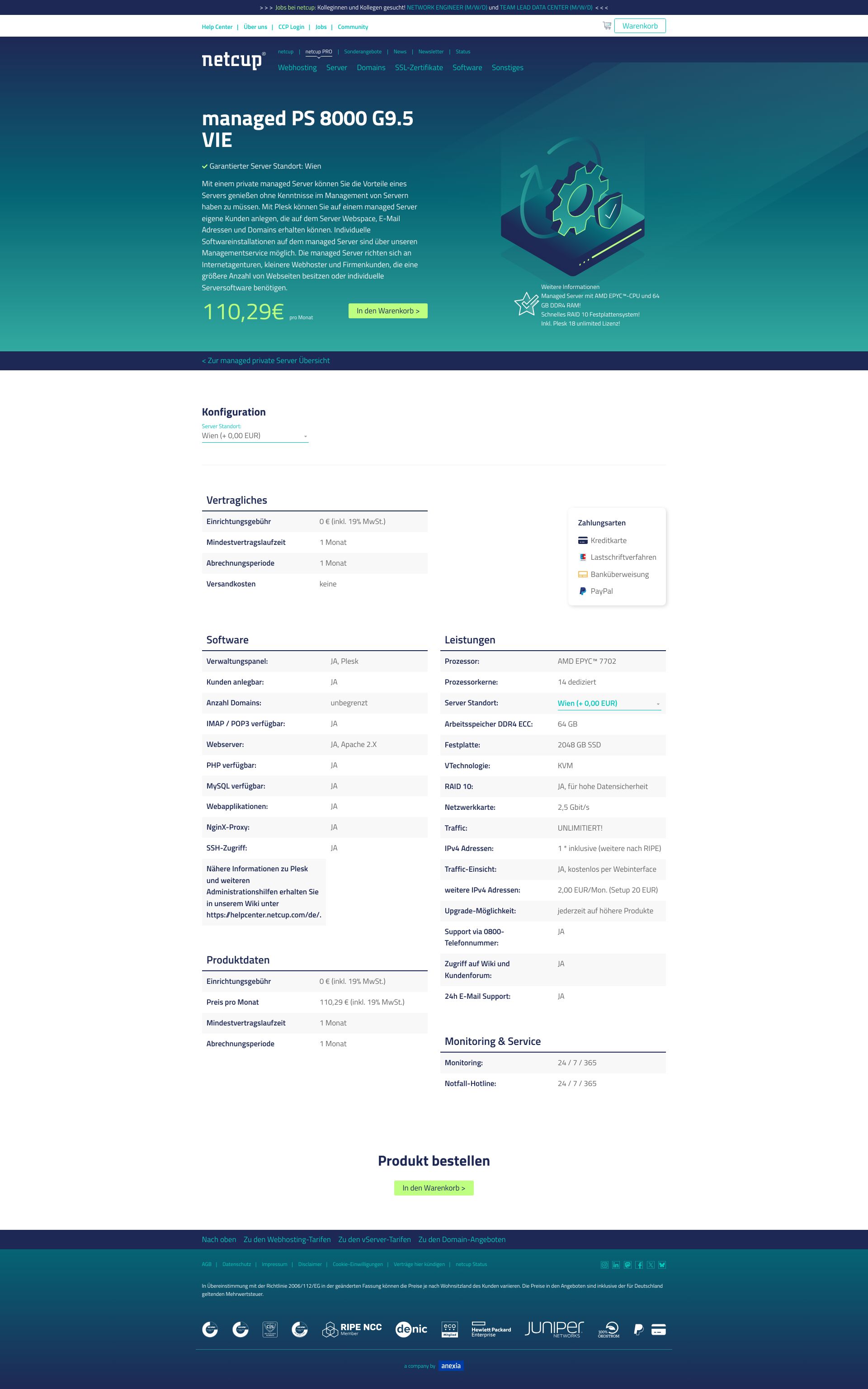Viewport: 868px width, 1389px height.
Task: Click the eco Mitglied badge
Action: 449,1329
